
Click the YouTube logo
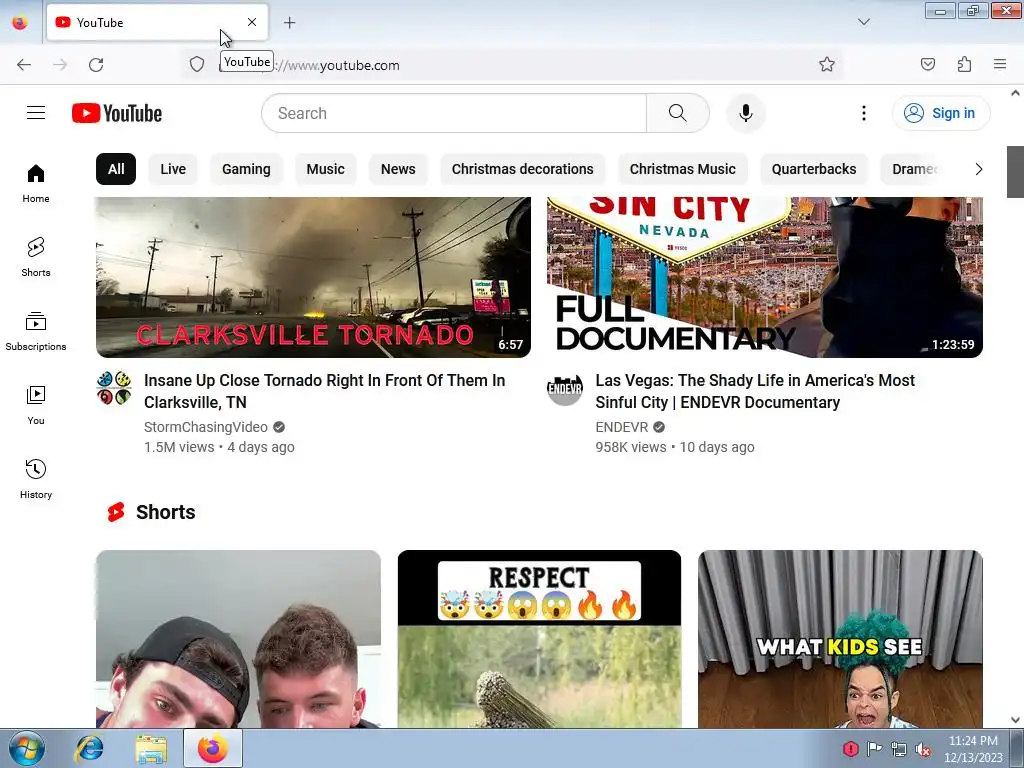pos(117,113)
